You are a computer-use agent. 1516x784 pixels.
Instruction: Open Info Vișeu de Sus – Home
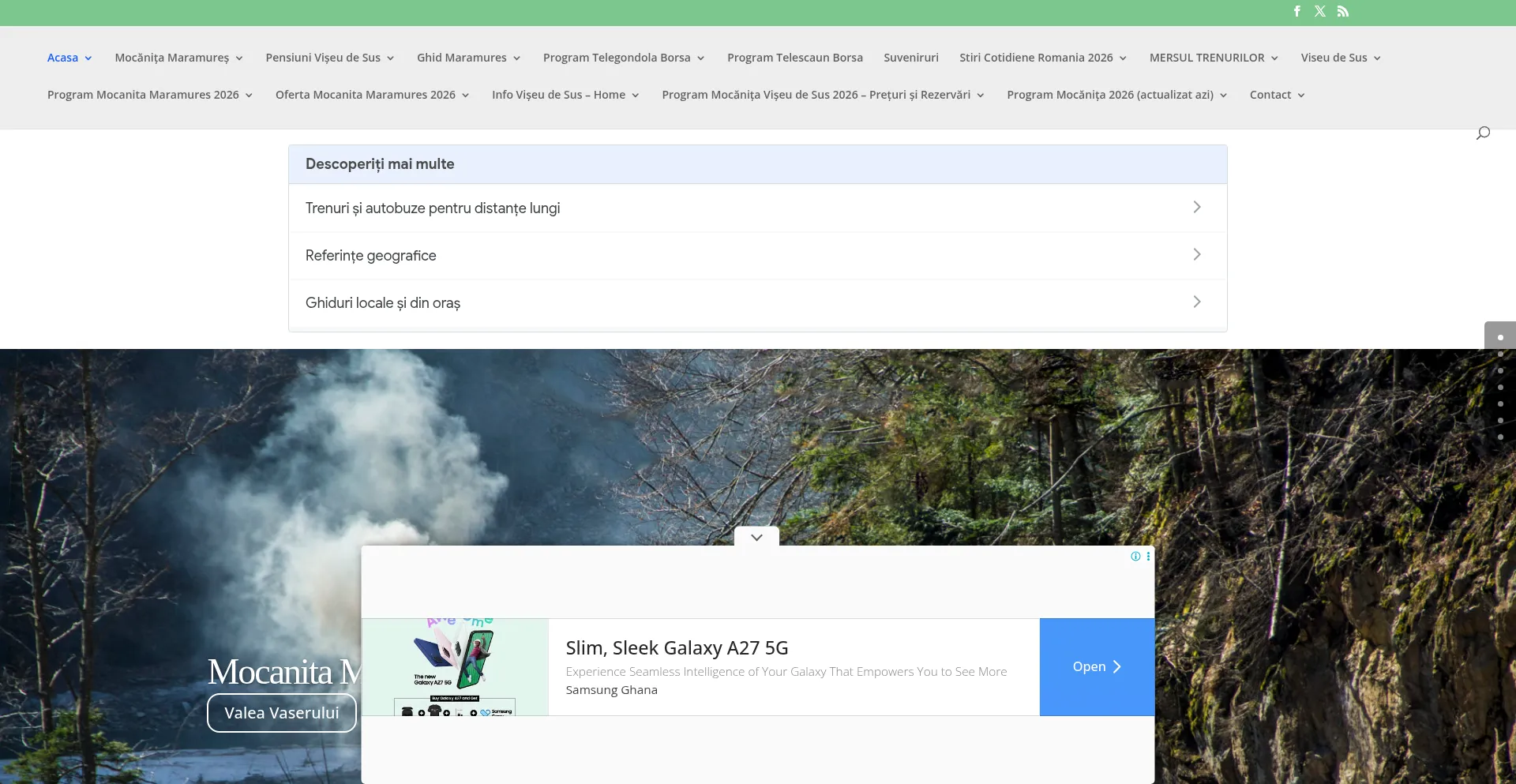(x=558, y=95)
